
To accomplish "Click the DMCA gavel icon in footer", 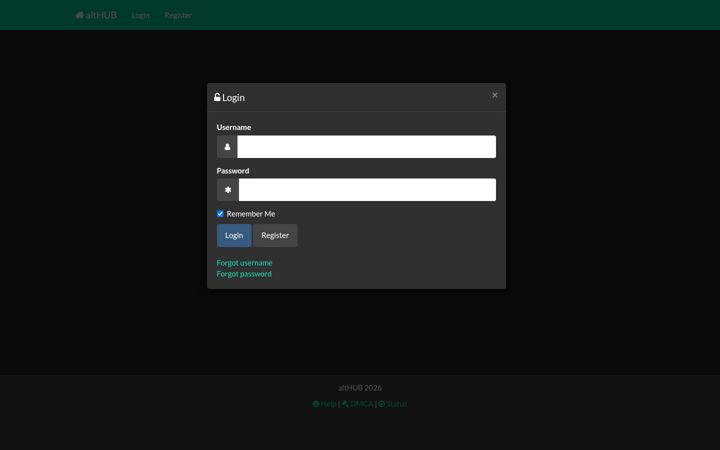I will 345,404.
